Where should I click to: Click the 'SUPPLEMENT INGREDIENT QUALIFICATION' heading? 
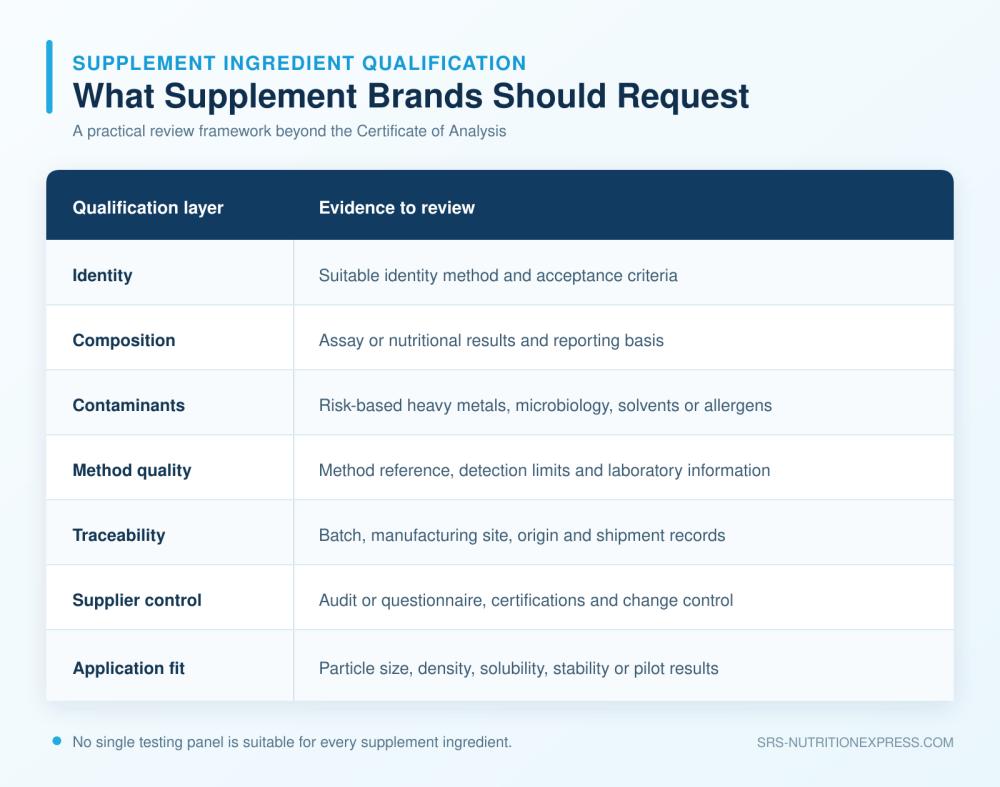[299, 63]
